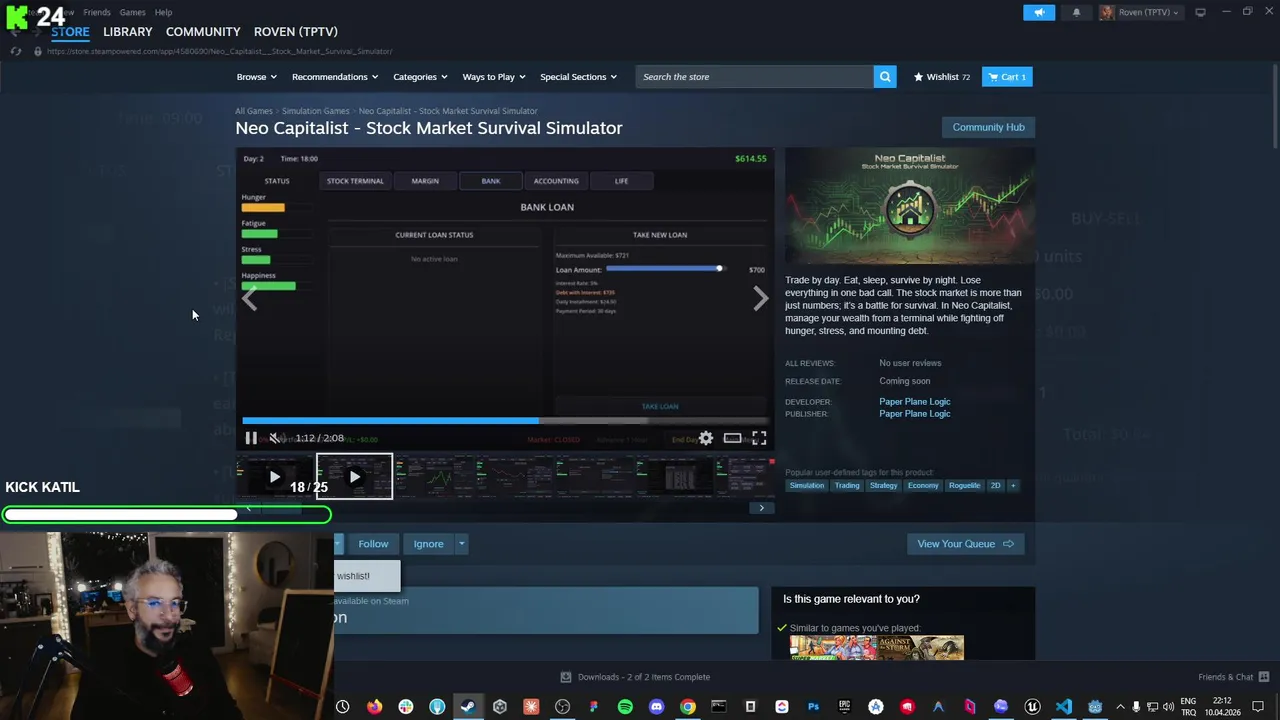Viewport: 1280px width, 720px height.
Task: Advance to the next media with the right arrow
Action: pos(760,298)
